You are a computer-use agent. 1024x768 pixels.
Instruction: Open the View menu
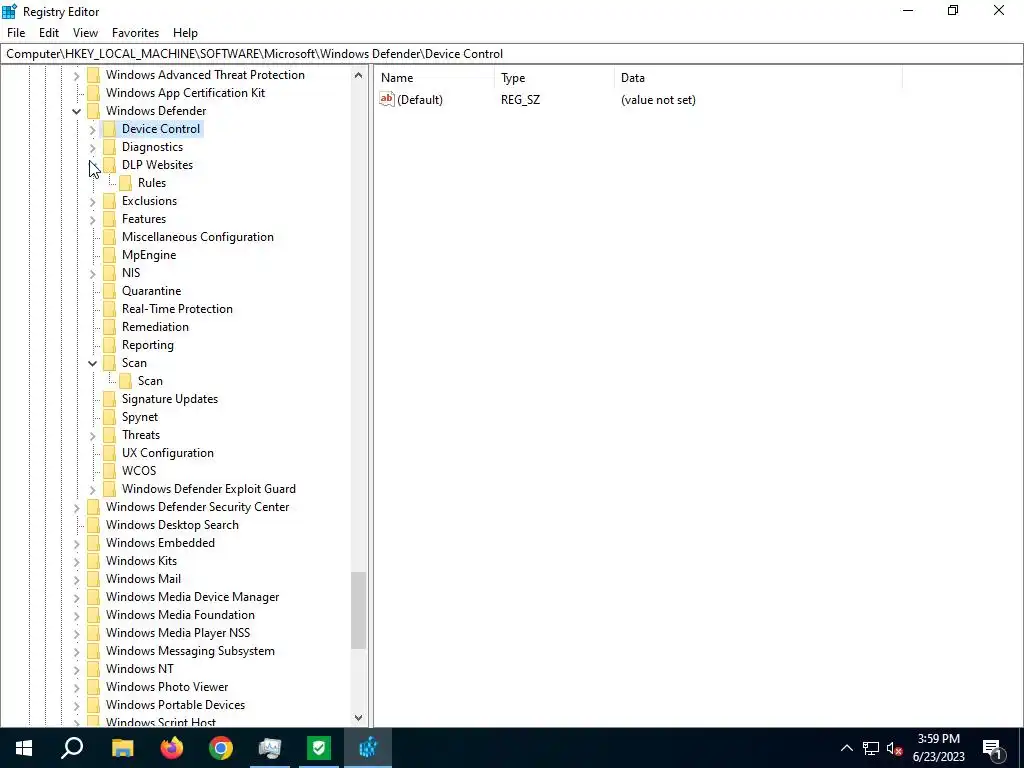[86, 33]
